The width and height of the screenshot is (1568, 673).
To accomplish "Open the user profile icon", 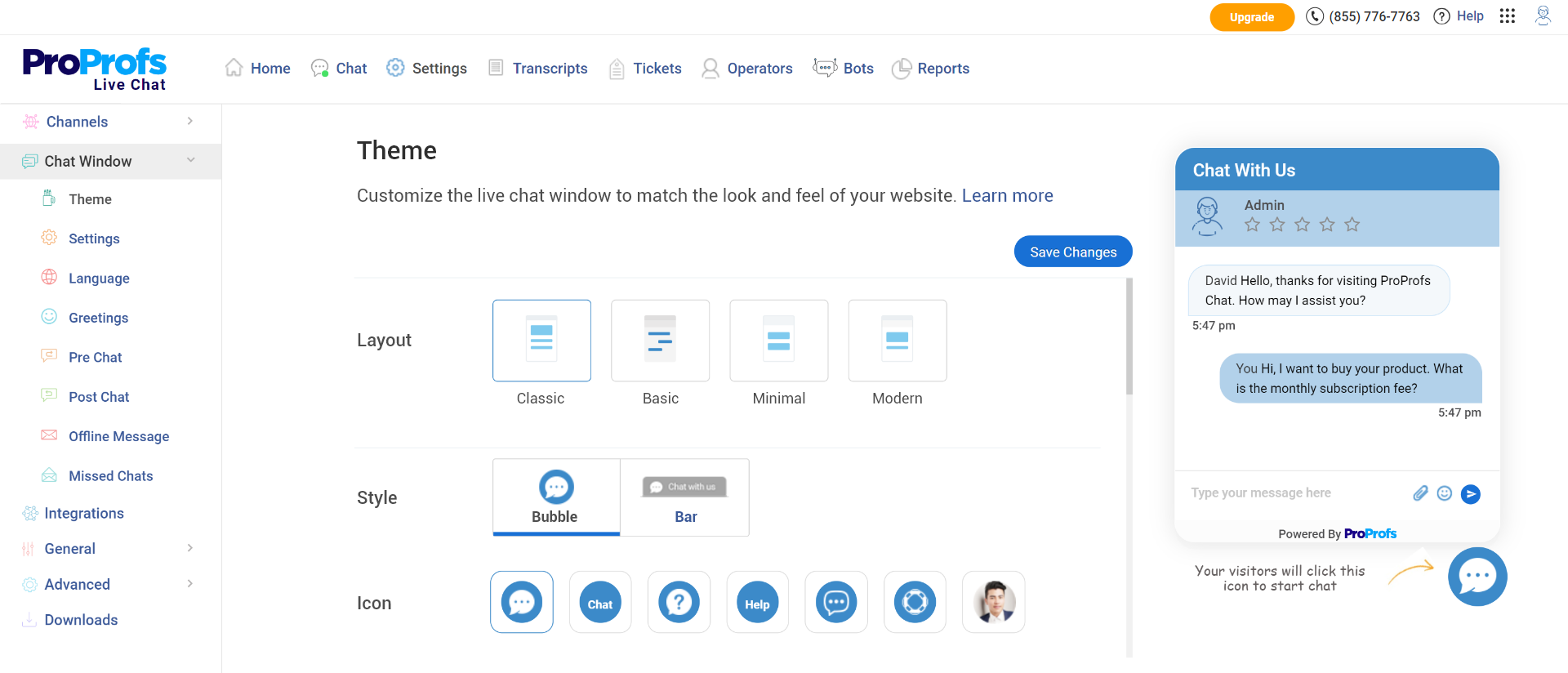I will tap(1543, 16).
